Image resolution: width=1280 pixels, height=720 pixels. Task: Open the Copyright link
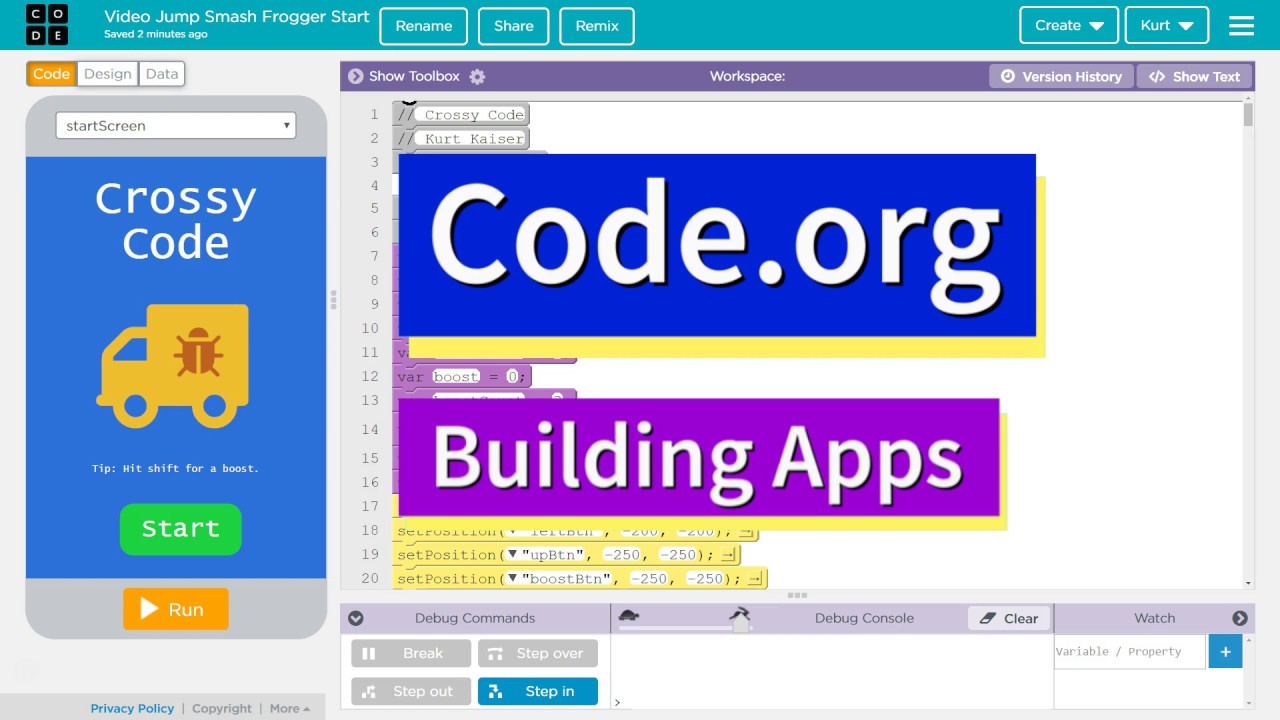pos(222,708)
